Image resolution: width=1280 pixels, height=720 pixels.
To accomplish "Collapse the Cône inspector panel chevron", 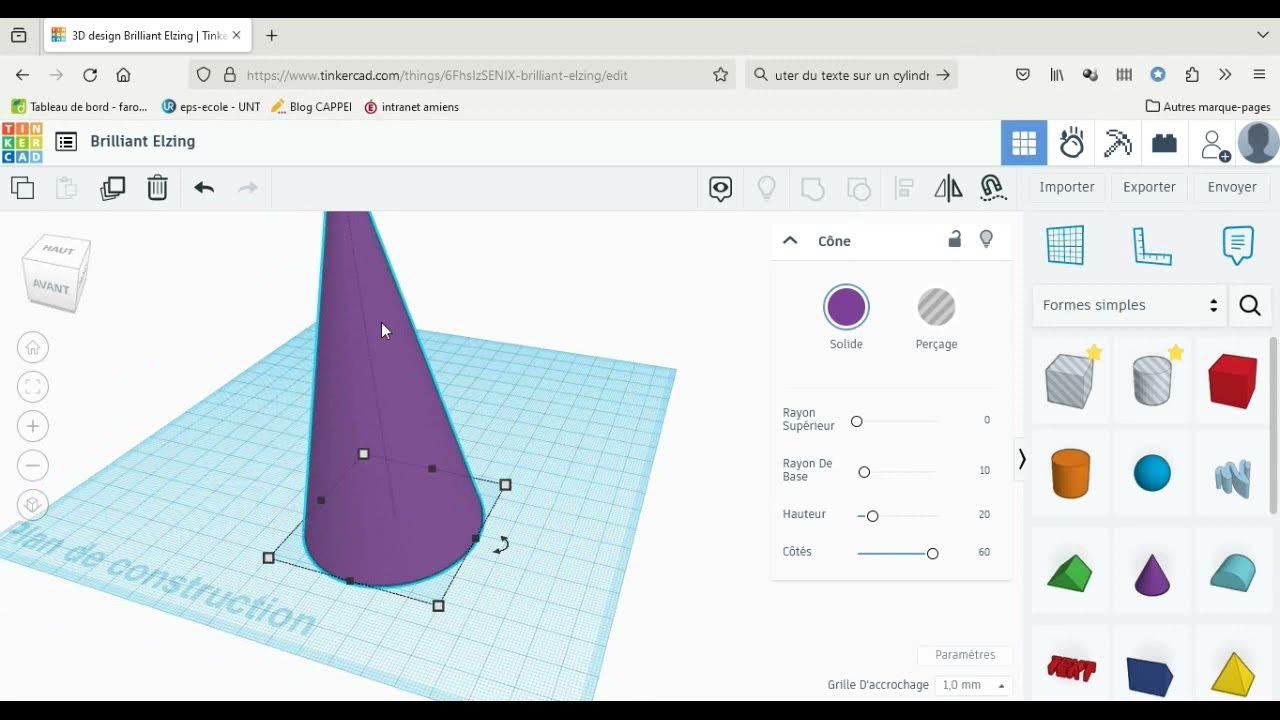I will 790,240.
